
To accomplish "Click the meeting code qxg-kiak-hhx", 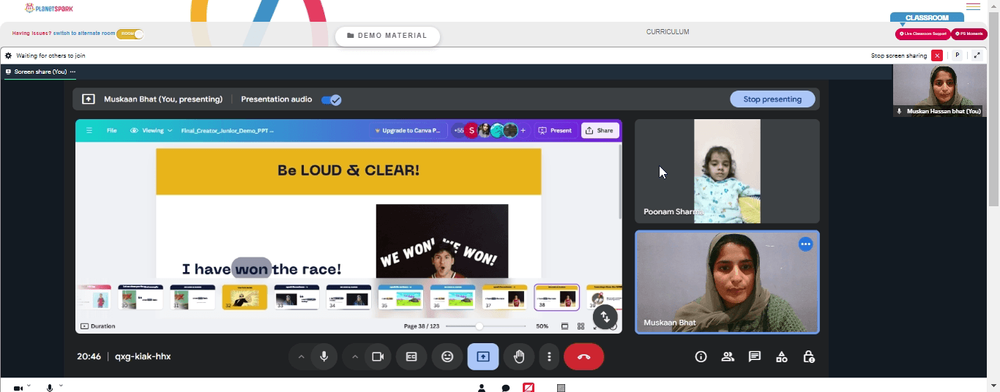I will [143, 356].
